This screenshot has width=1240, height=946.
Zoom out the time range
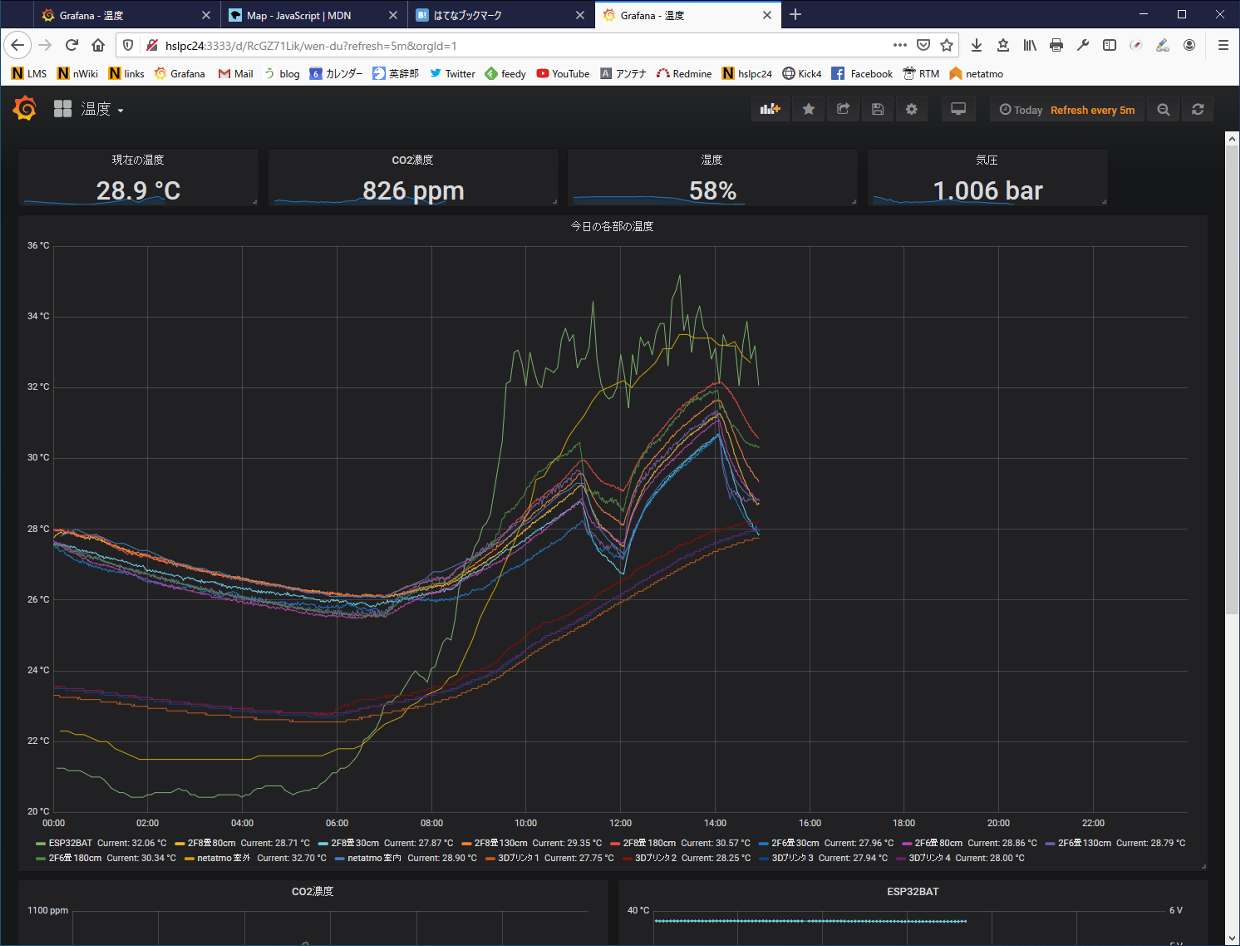[1163, 110]
